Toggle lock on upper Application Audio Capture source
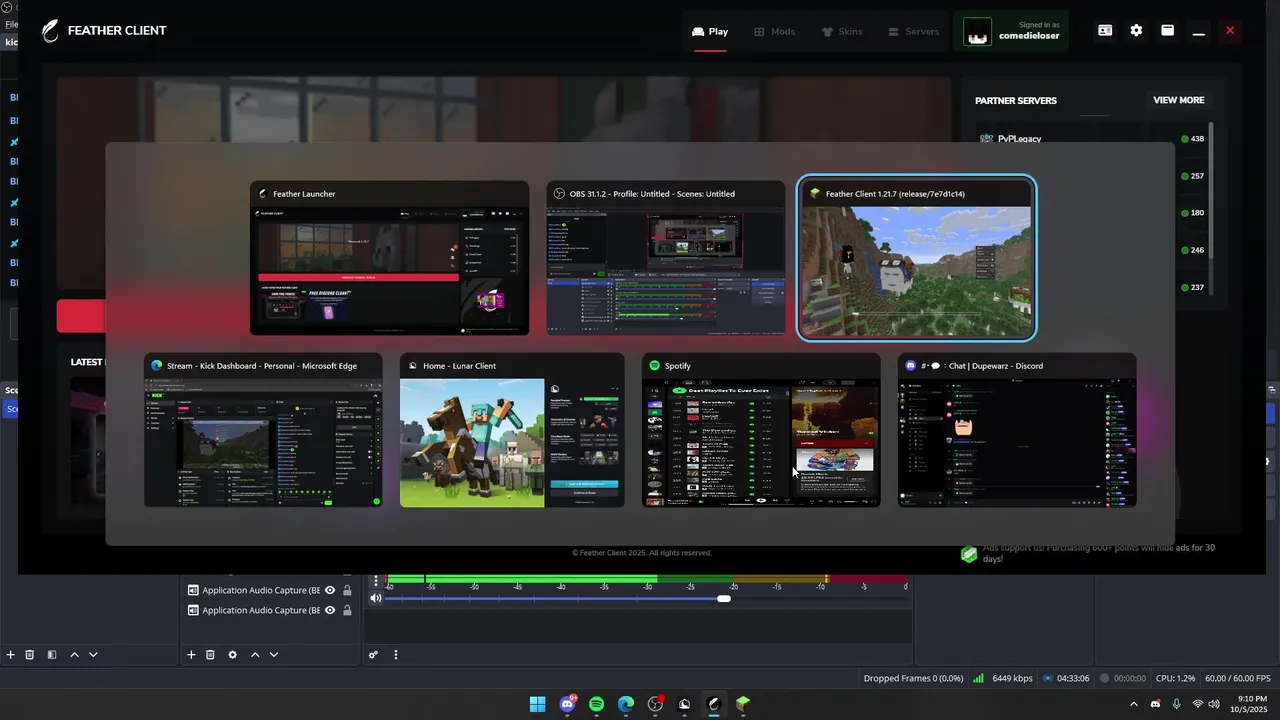This screenshot has height=720, width=1280. click(347, 590)
